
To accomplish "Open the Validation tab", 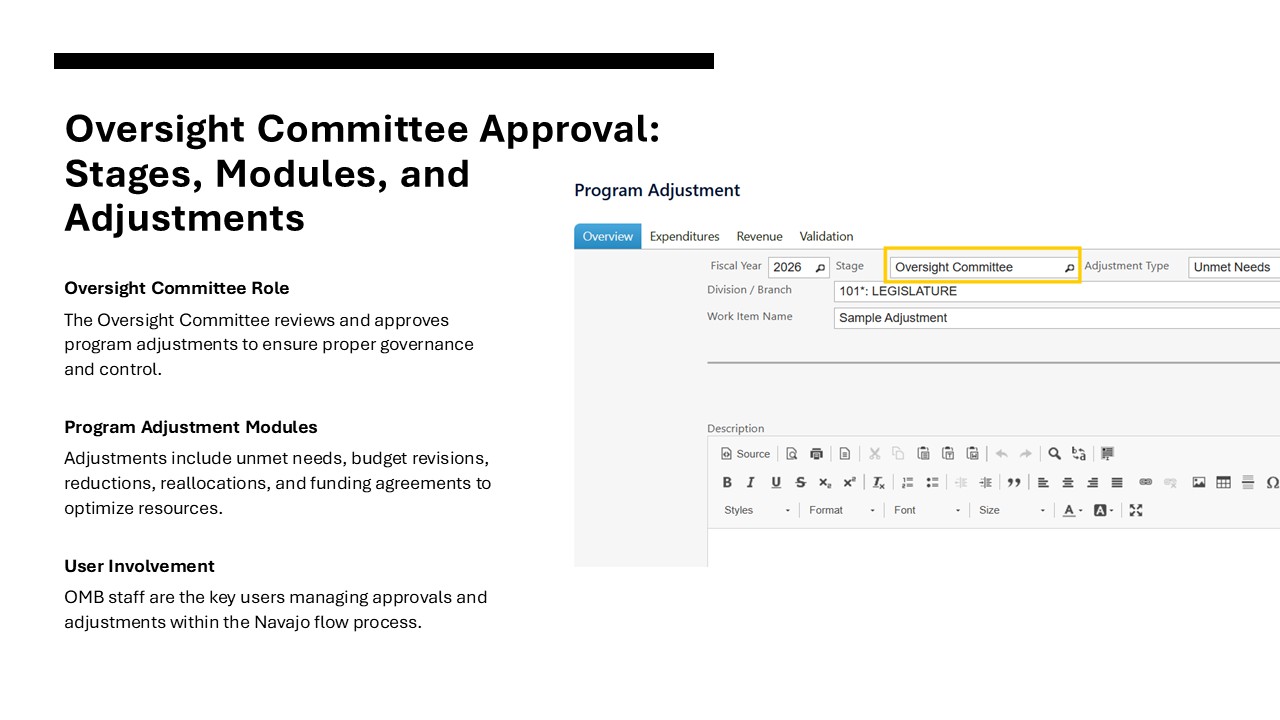I will pyautogui.click(x=826, y=237).
